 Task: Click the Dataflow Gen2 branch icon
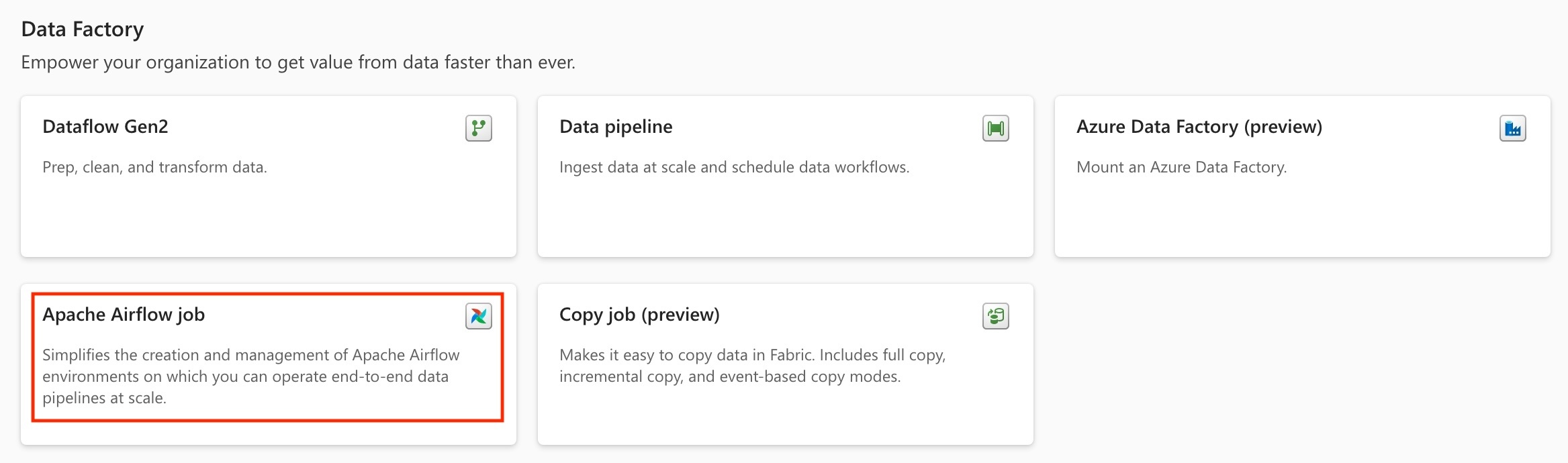point(478,127)
